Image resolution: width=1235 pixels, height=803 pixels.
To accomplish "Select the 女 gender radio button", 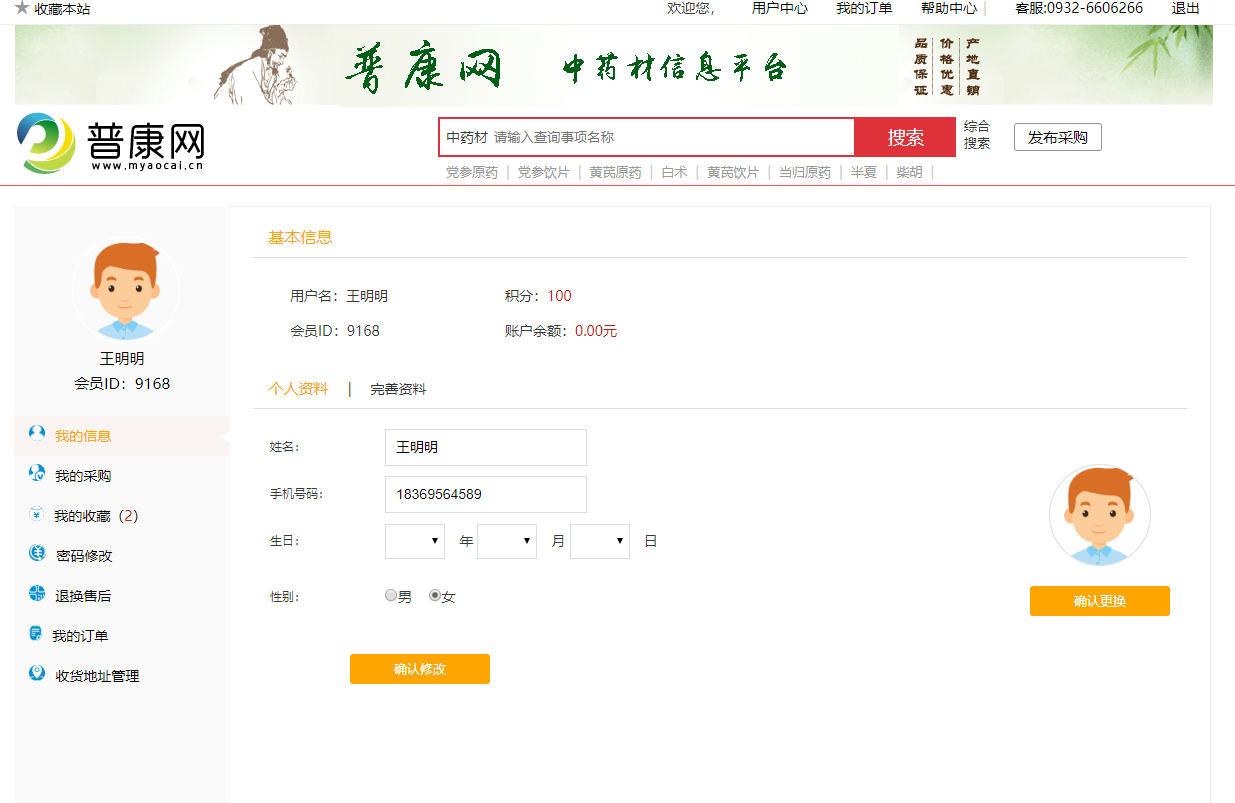I will point(435,595).
